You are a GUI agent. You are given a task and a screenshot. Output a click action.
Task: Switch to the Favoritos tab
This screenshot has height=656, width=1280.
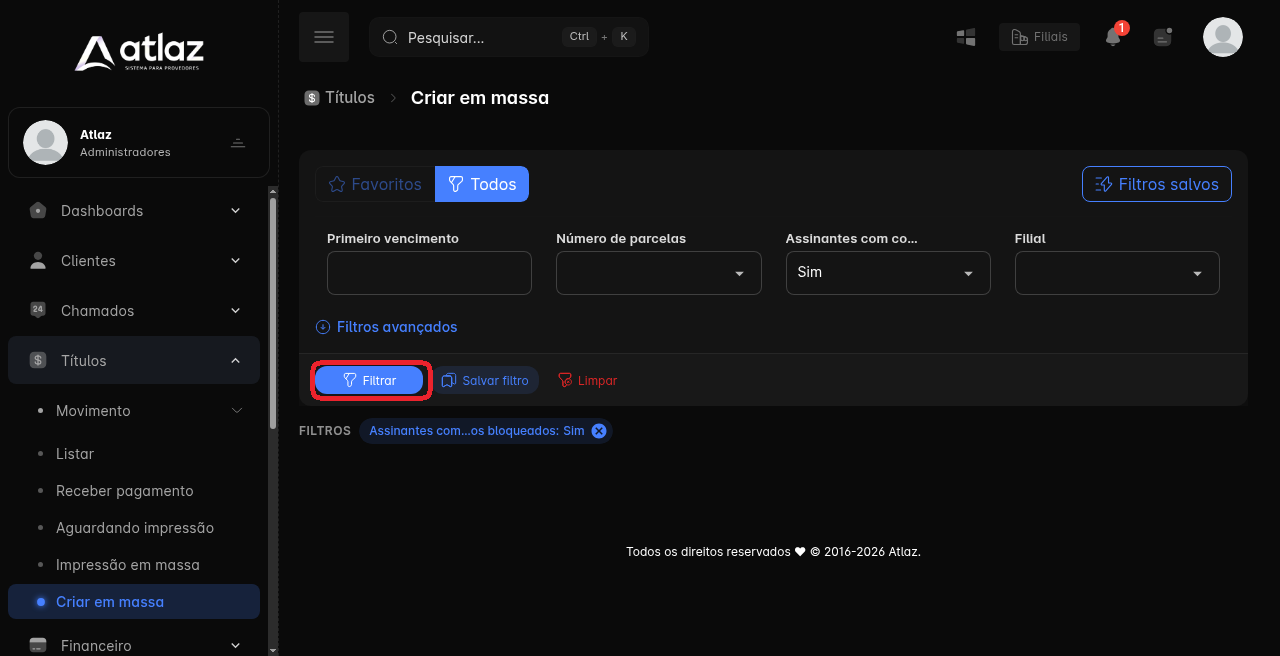[x=376, y=184]
